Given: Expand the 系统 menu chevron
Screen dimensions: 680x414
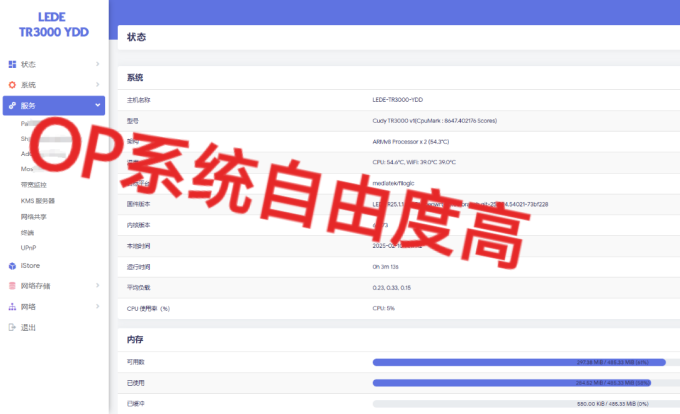Looking at the screenshot, I should [x=98, y=85].
